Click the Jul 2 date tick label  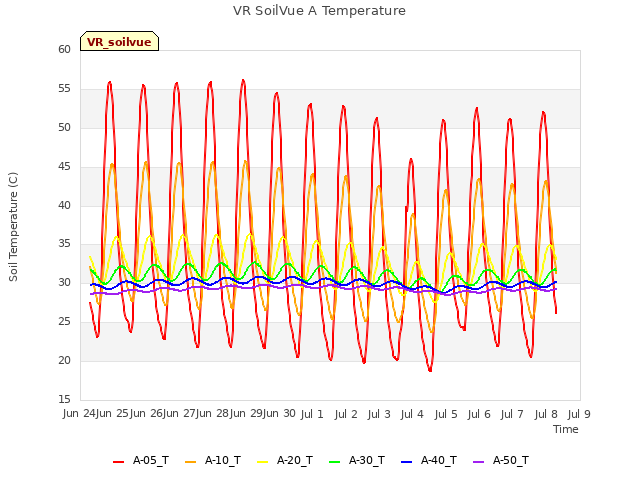pos(346,414)
